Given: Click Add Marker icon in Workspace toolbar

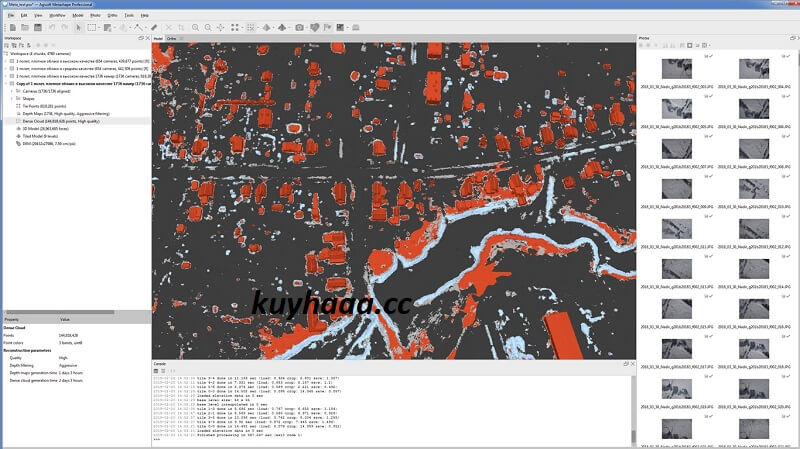Looking at the screenshot, I should coord(21,45).
